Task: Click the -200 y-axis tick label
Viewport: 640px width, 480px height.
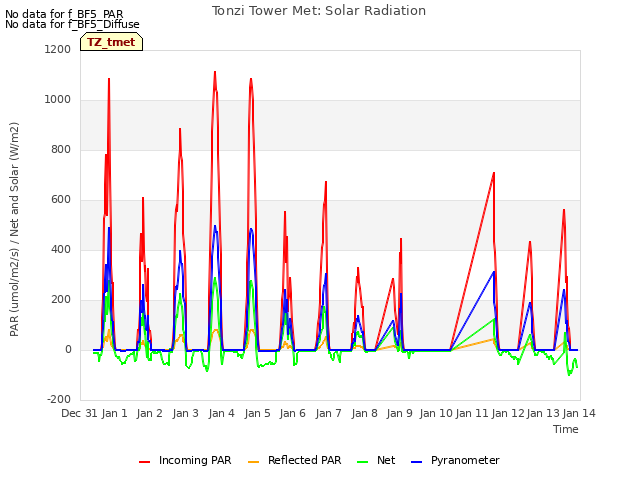Action: pyautogui.click(x=59, y=399)
